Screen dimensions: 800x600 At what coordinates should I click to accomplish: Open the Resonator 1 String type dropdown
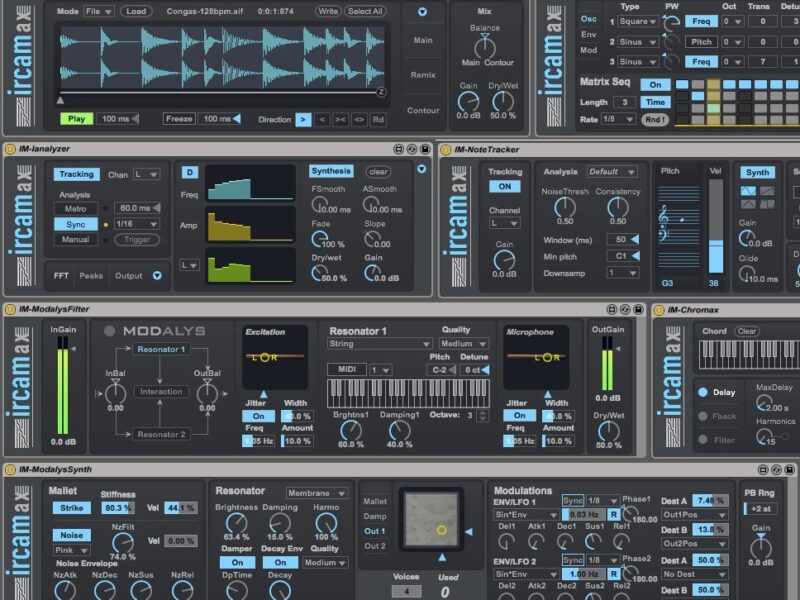(x=379, y=344)
